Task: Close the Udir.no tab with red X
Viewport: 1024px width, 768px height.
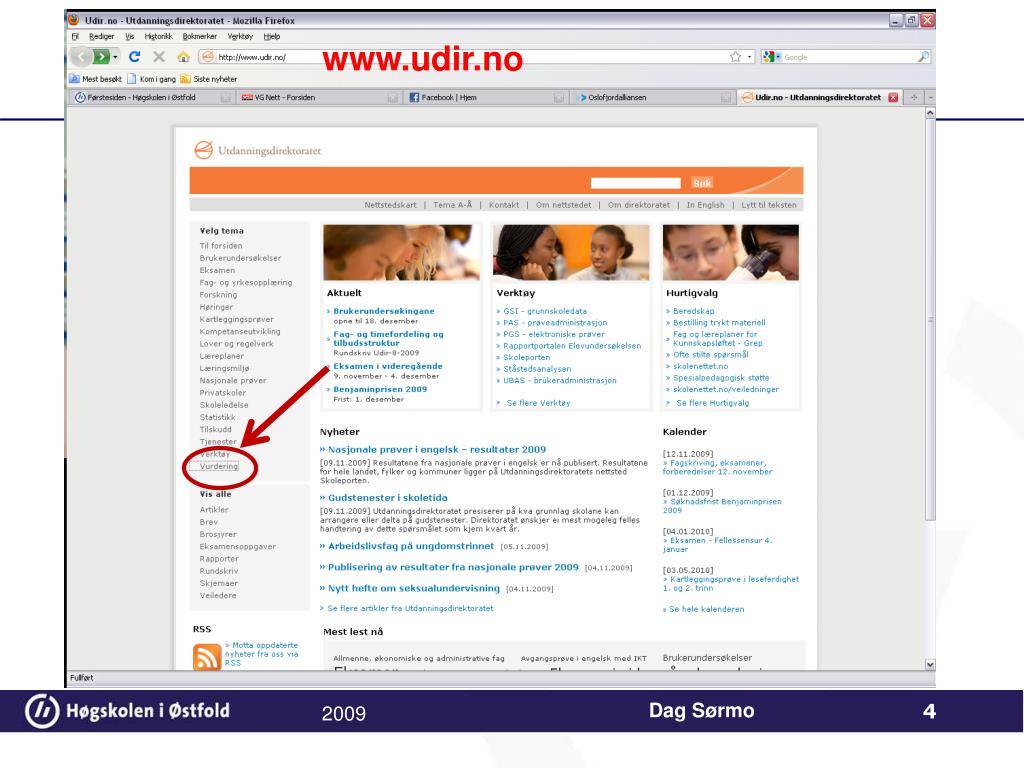Action: tap(893, 97)
